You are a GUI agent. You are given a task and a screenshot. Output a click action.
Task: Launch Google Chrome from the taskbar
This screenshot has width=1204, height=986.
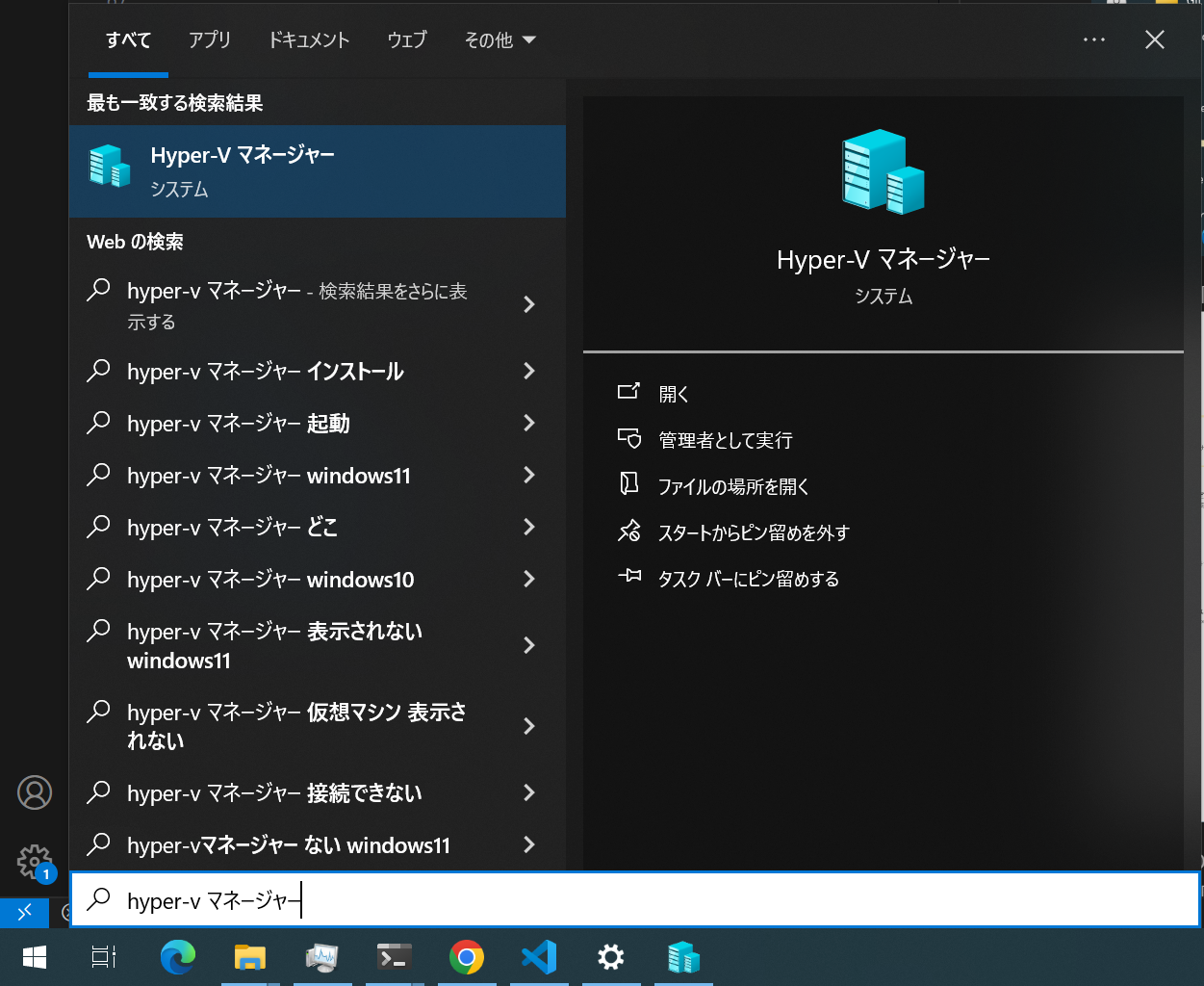[x=467, y=957]
